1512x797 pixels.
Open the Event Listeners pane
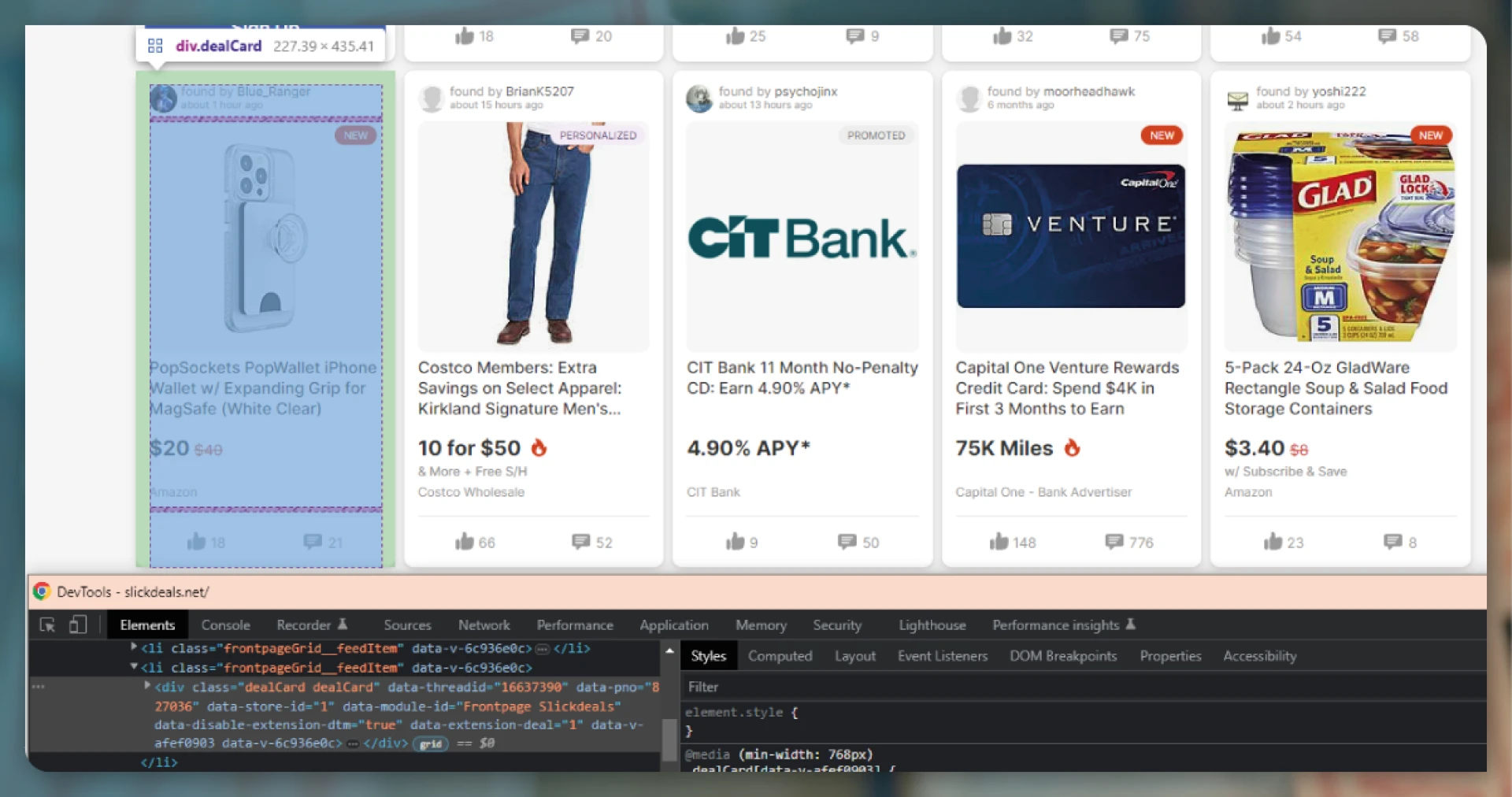tap(942, 655)
